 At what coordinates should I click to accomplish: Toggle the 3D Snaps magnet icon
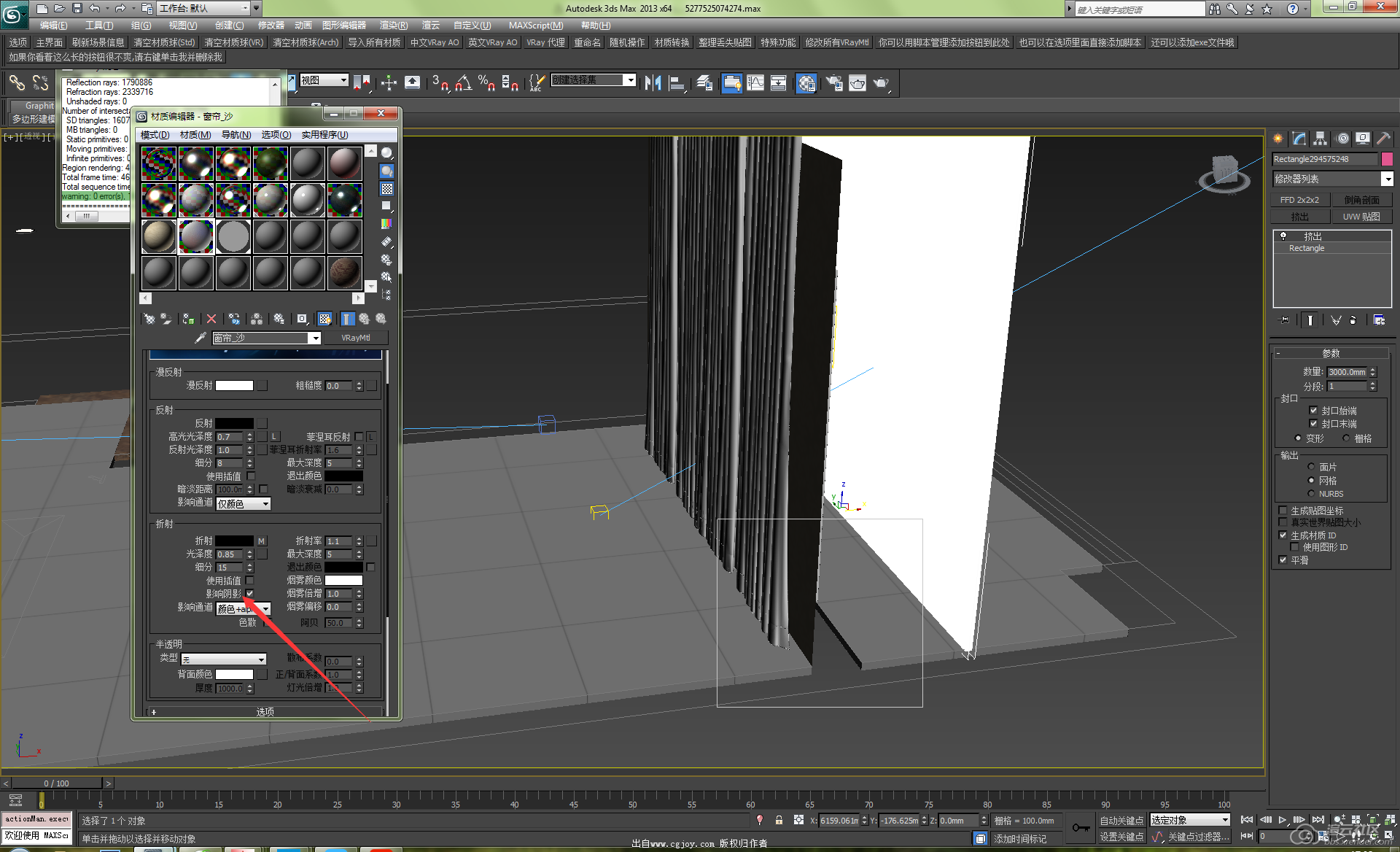point(440,83)
